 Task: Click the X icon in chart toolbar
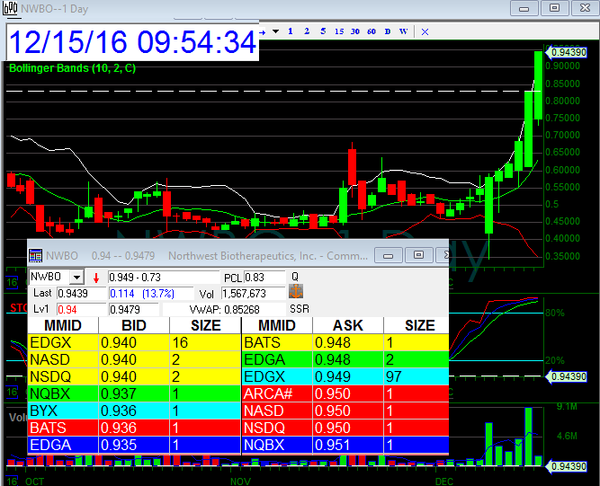click(426, 31)
